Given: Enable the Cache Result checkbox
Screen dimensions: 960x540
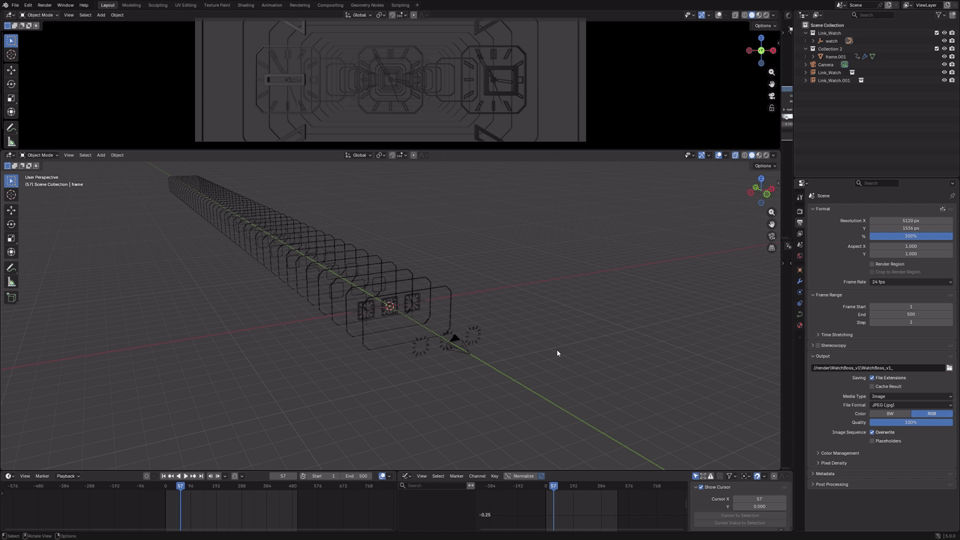Looking at the screenshot, I should click(x=872, y=386).
